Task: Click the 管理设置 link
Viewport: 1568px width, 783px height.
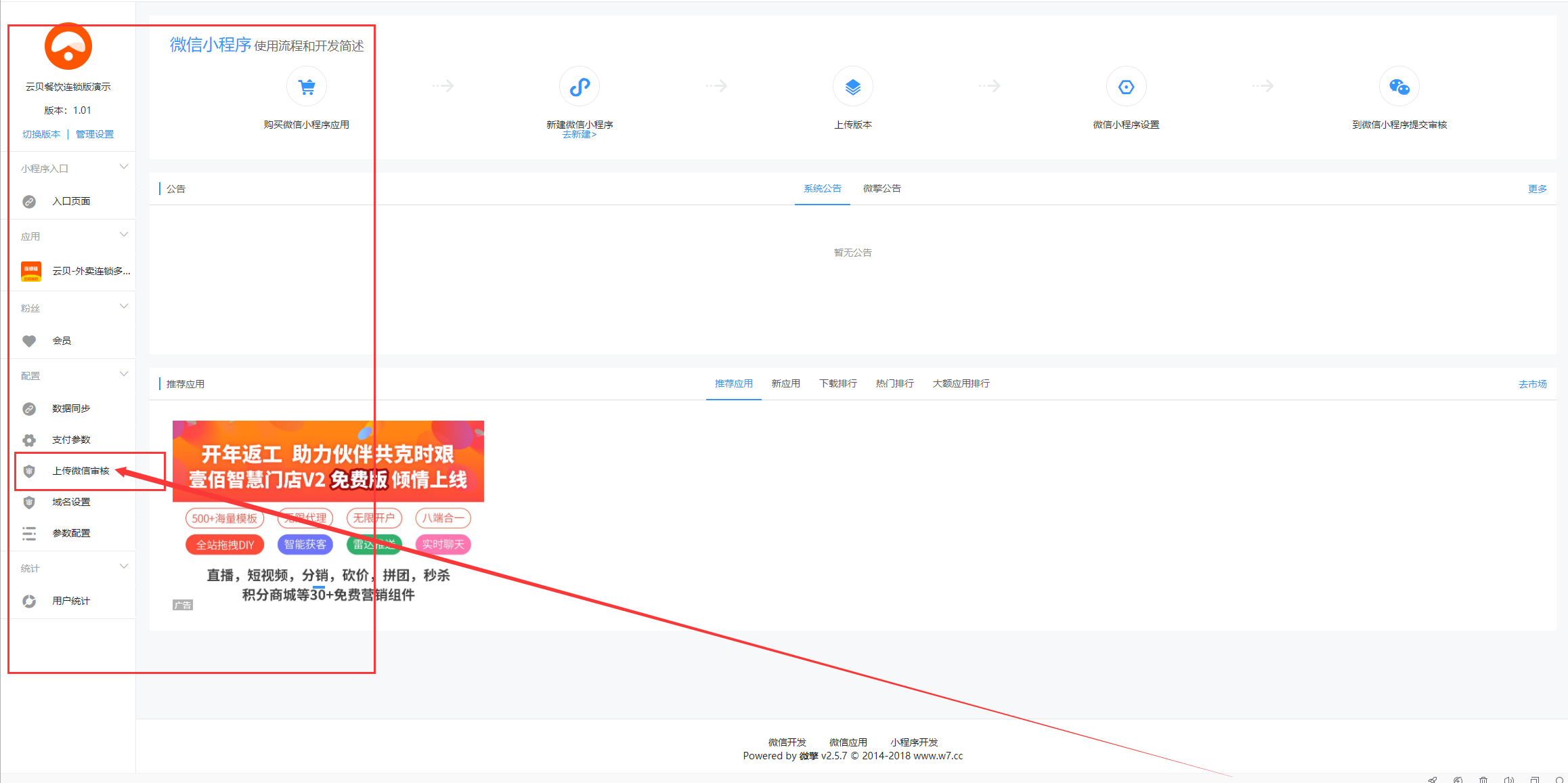Action: click(95, 134)
